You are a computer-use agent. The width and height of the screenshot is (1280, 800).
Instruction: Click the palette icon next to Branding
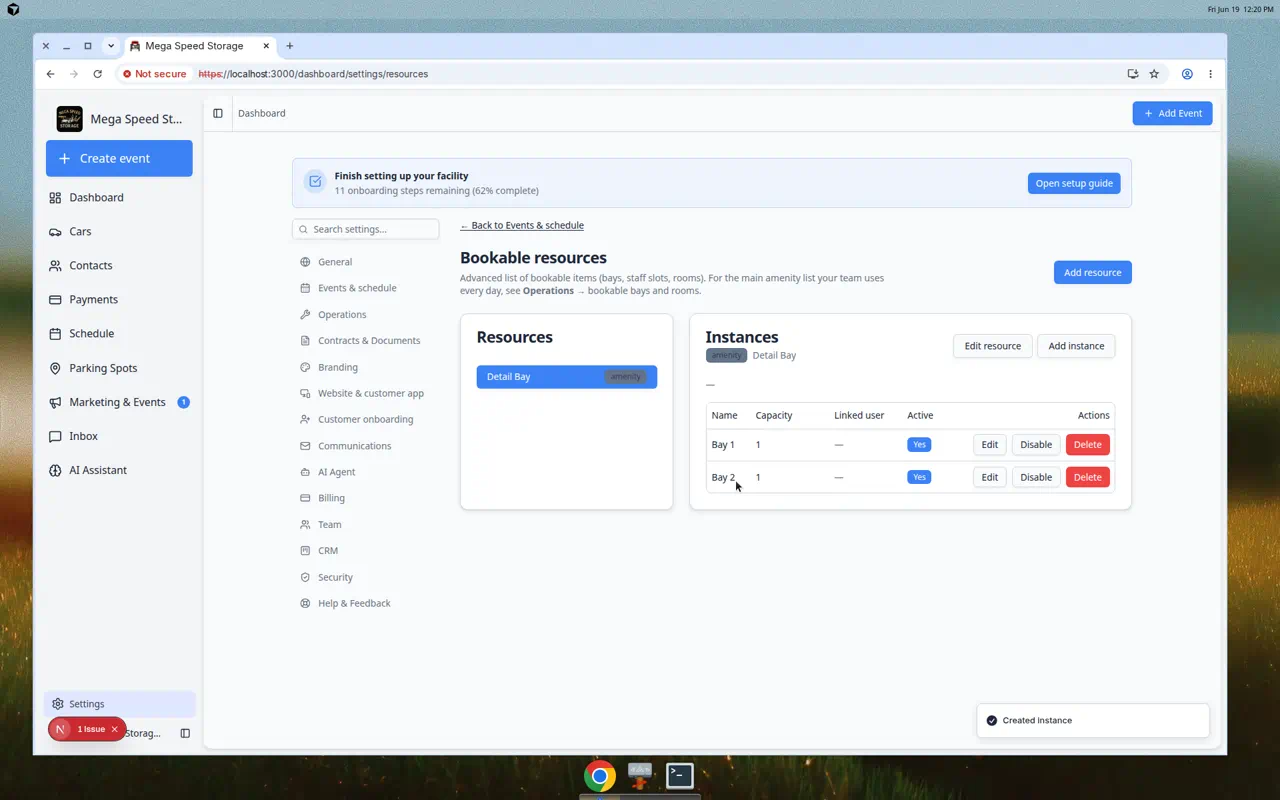tap(305, 367)
